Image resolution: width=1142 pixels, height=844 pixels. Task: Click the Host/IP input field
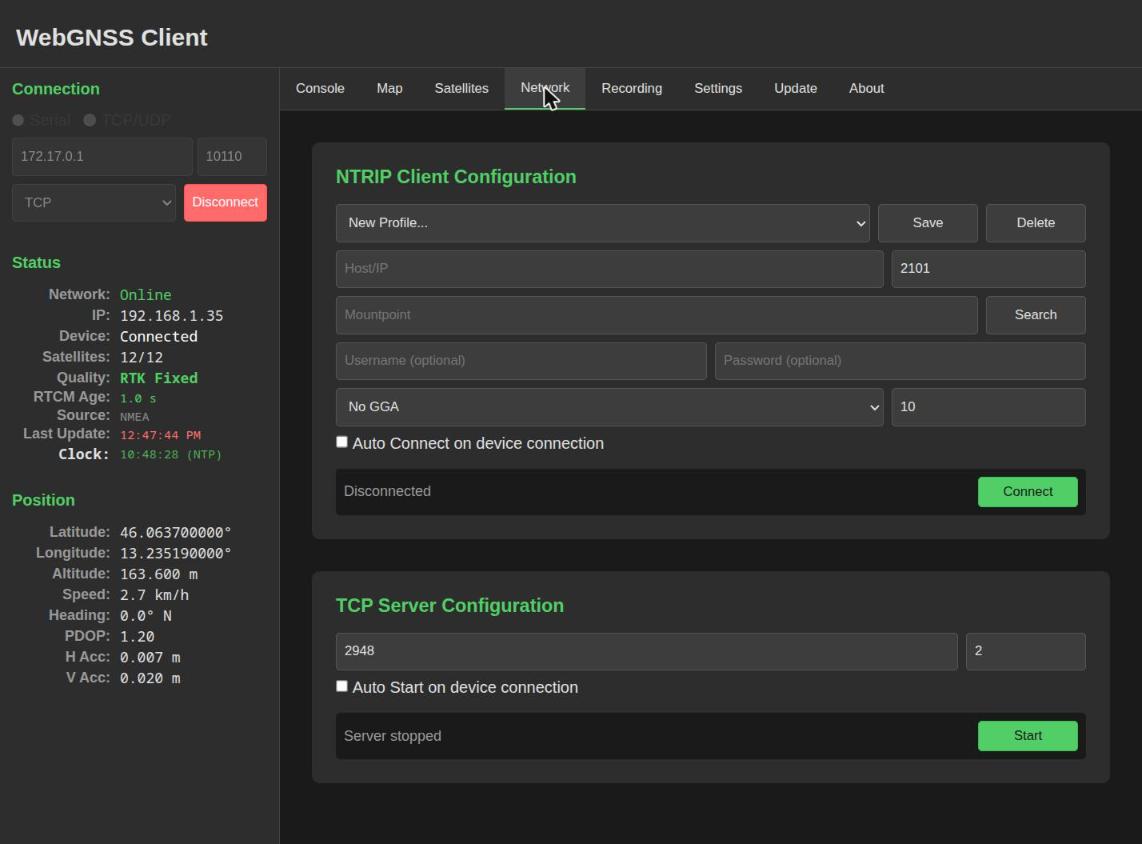click(x=610, y=269)
